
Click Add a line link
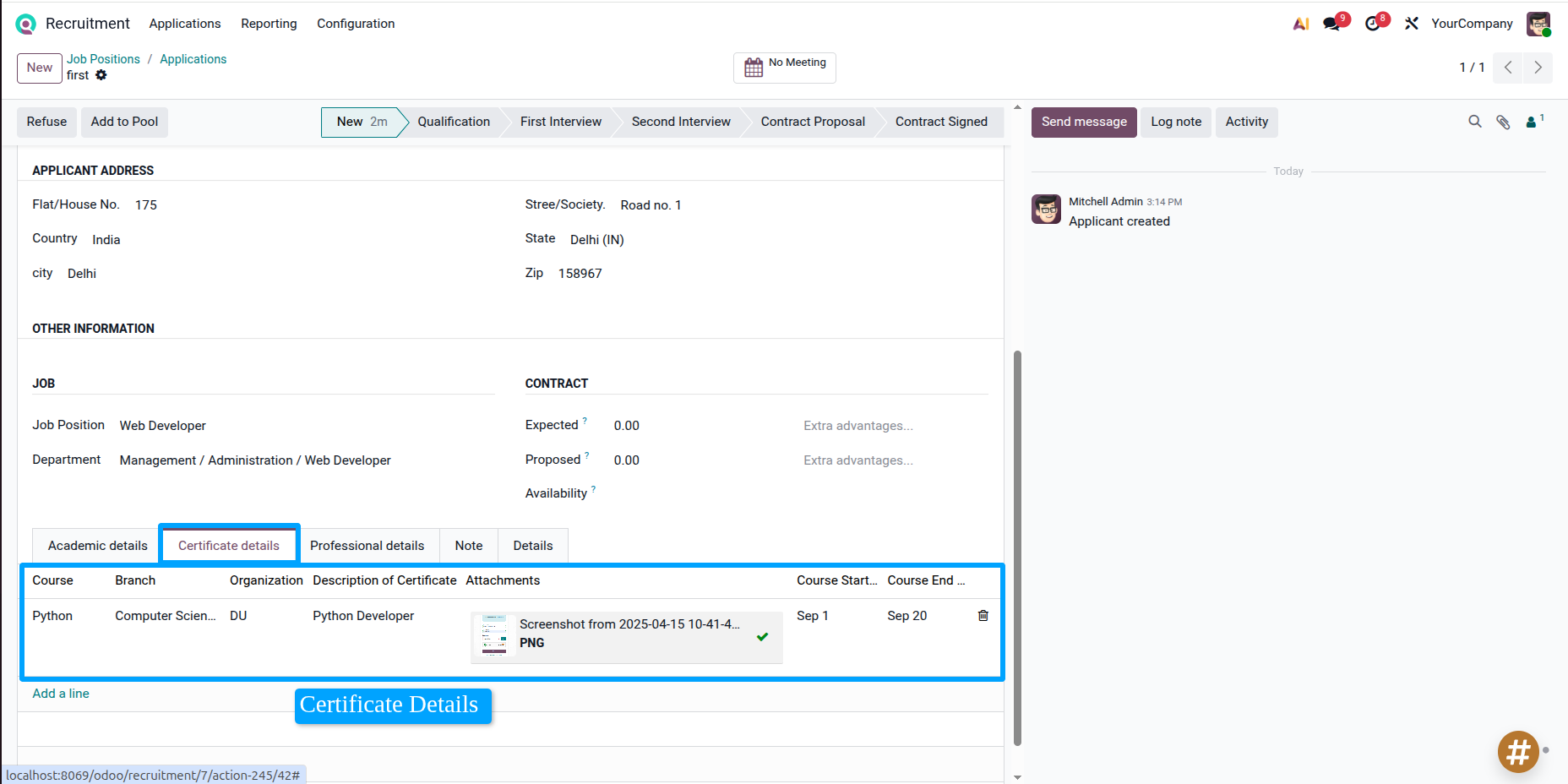[61, 694]
